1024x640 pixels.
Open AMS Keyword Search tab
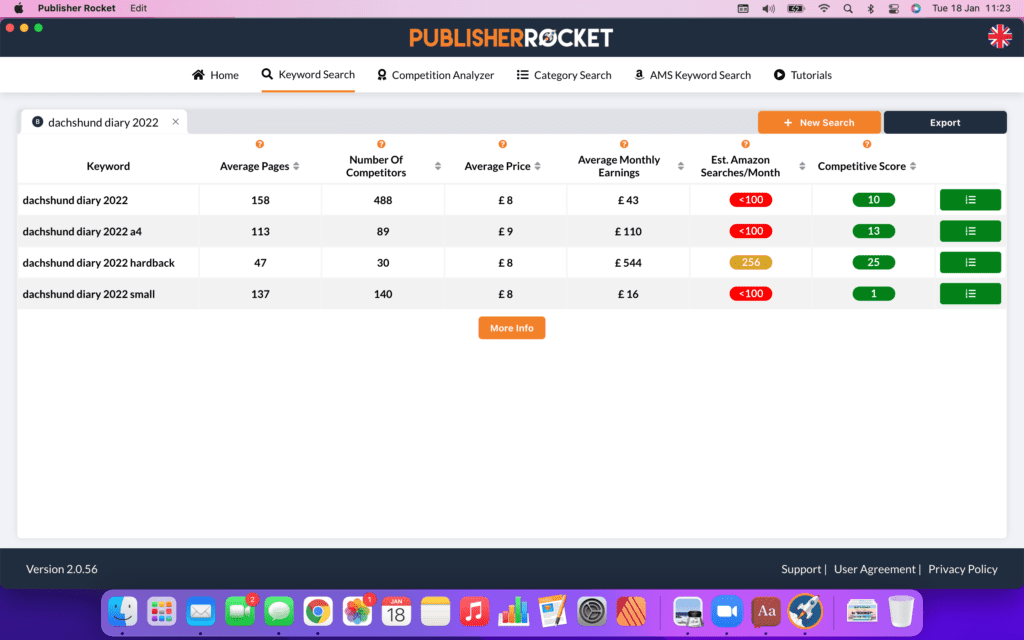pyautogui.click(x=692, y=75)
